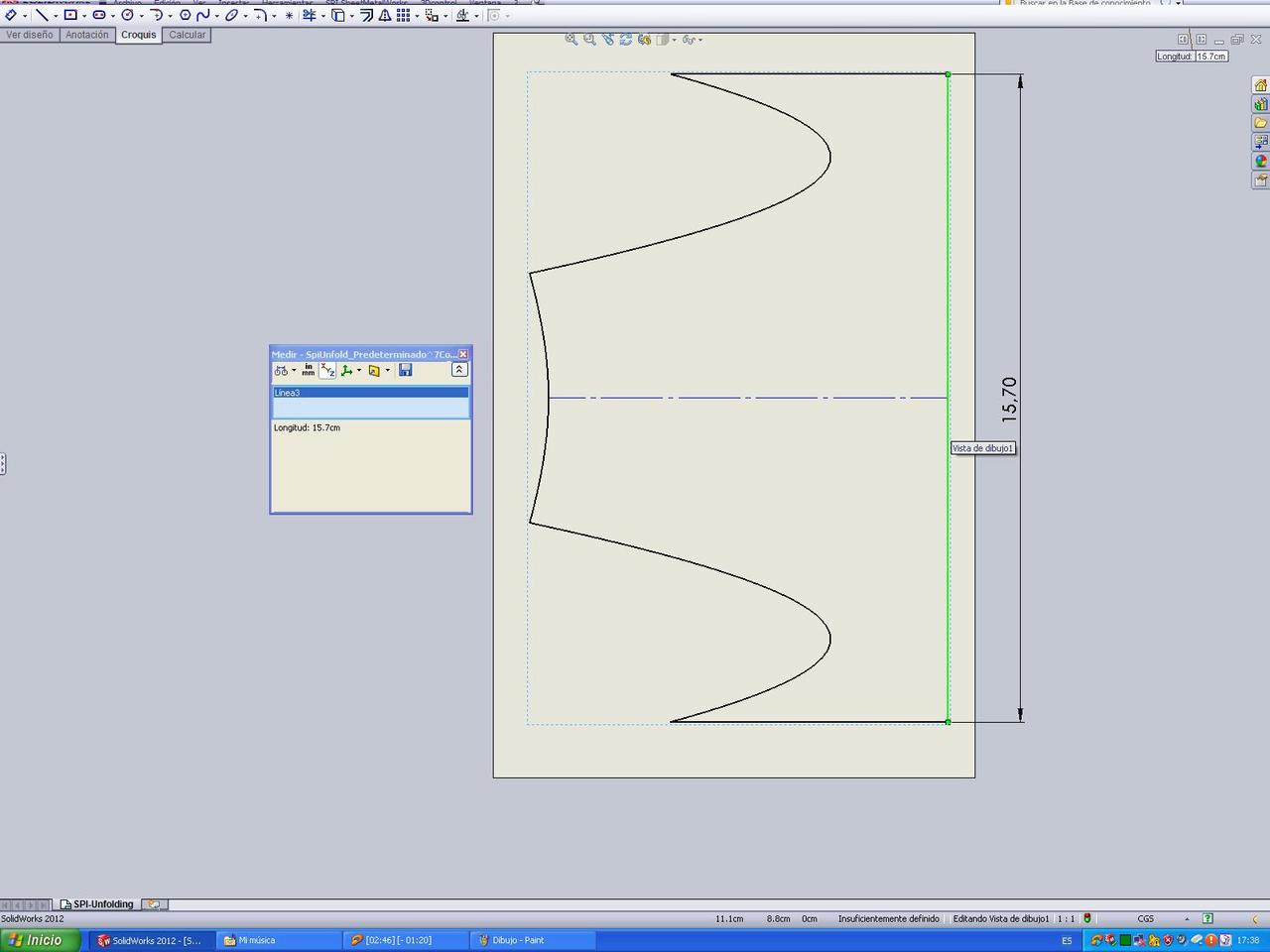Select the Sketch Fillet tool

260,15
